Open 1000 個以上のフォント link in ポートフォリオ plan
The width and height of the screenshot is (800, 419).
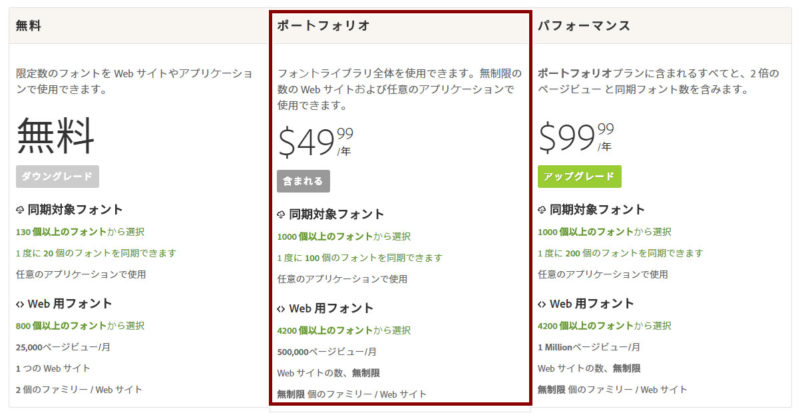click(x=325, y=236)
